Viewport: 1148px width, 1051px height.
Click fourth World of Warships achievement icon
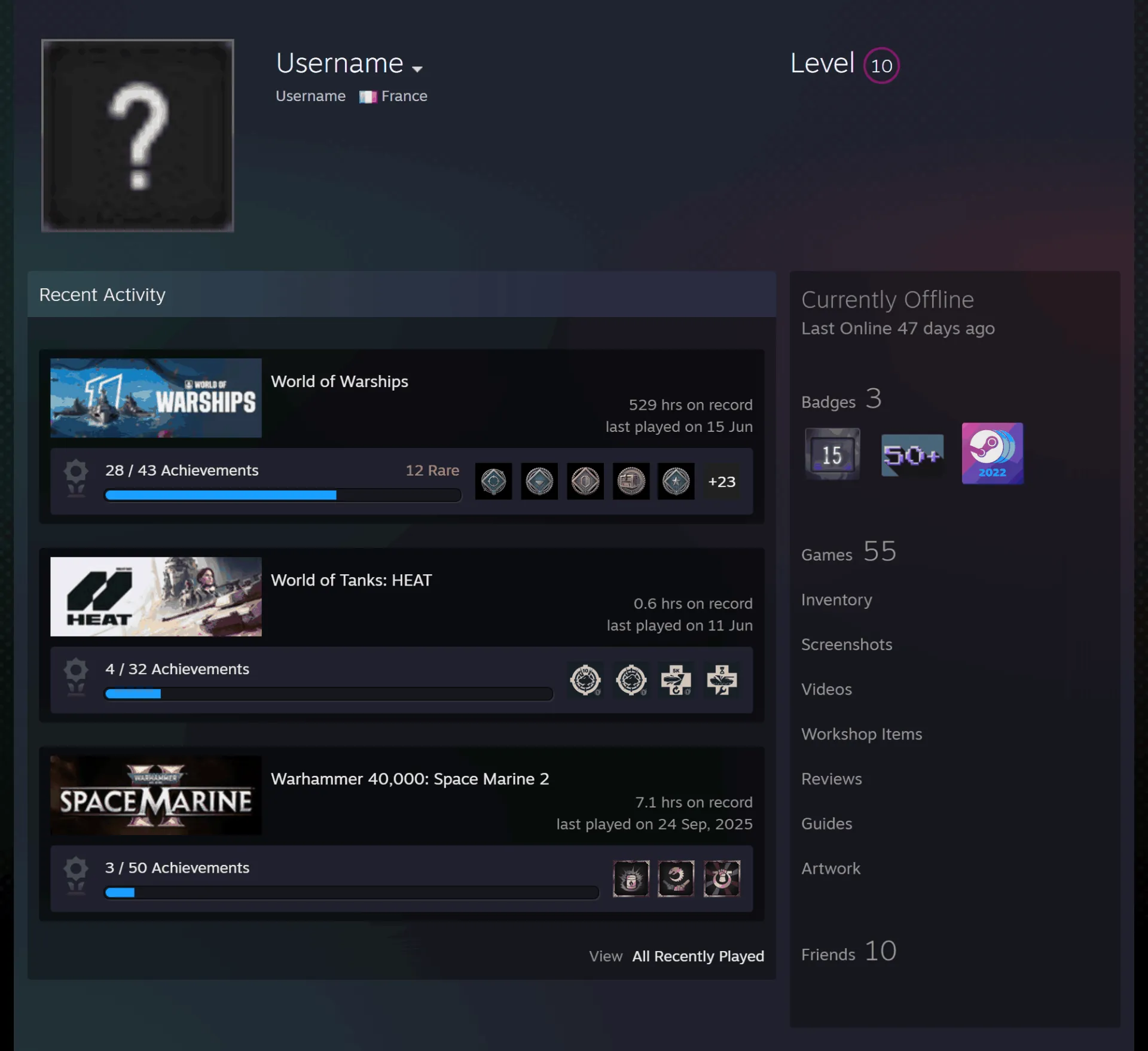pos(631,481)
